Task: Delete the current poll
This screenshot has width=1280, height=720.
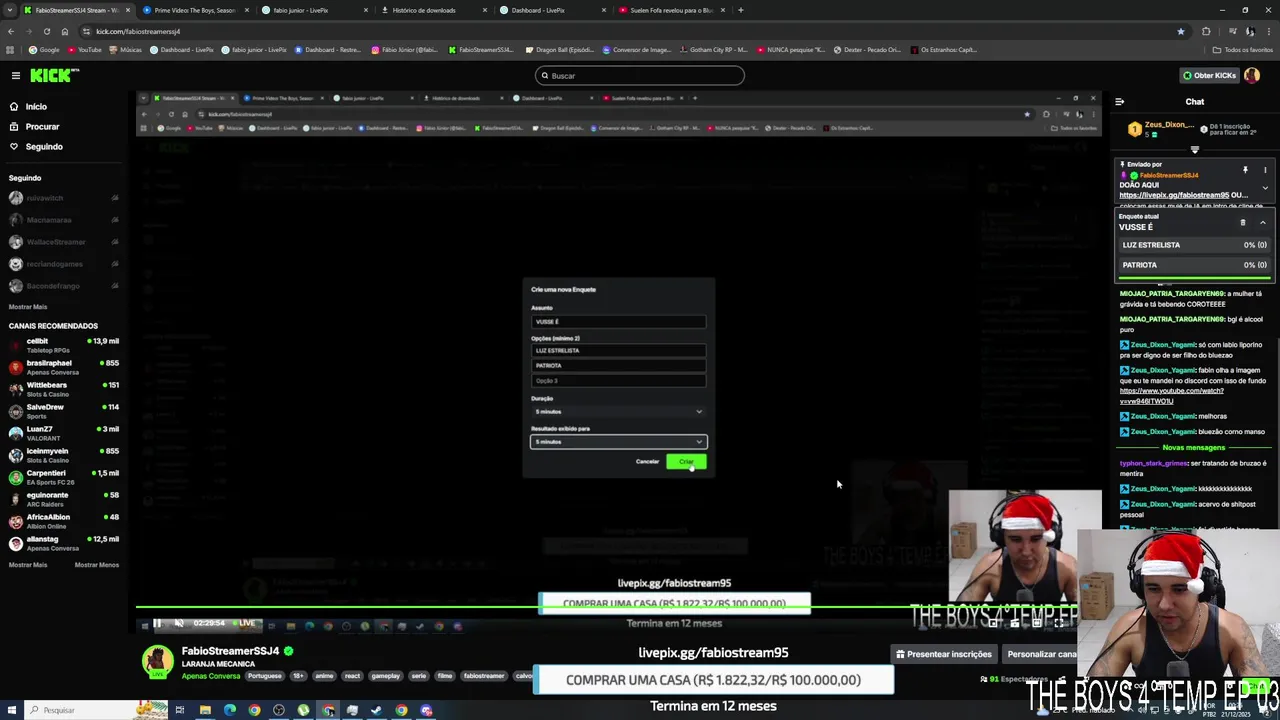Action: coord(1243,222)
